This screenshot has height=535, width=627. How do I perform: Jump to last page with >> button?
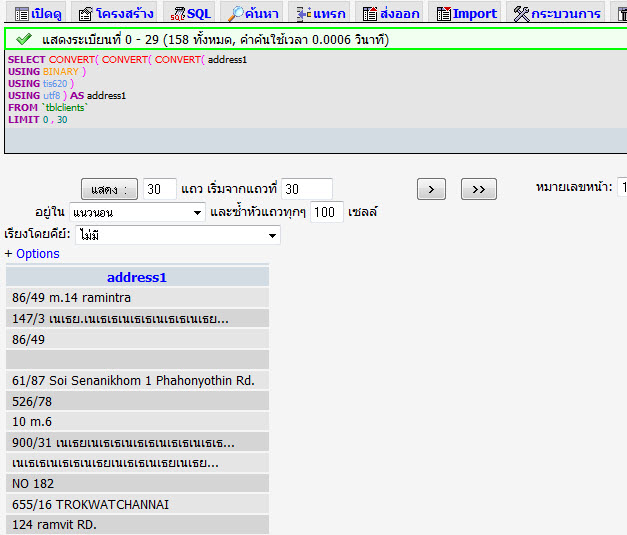(479, 189)
